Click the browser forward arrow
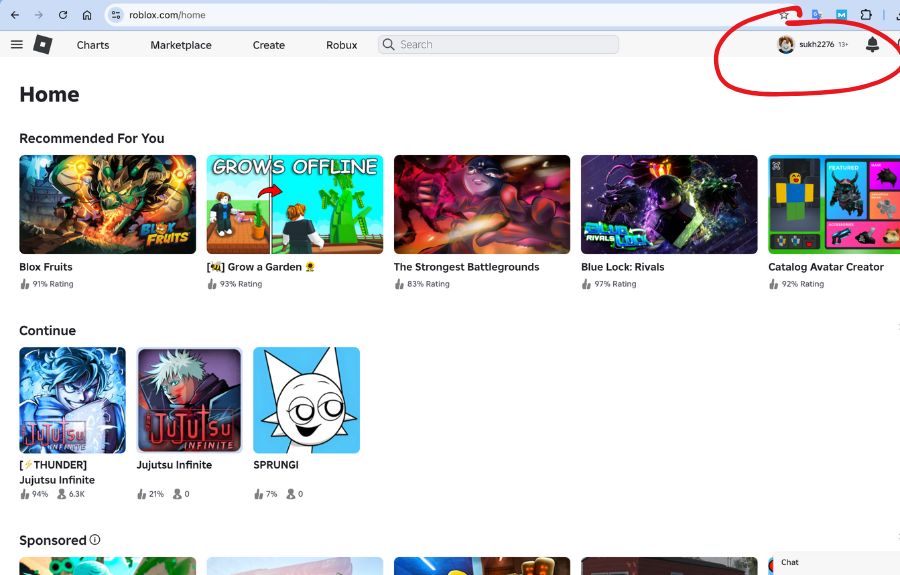The image size is (900, 575). click(x=39, y=15)
